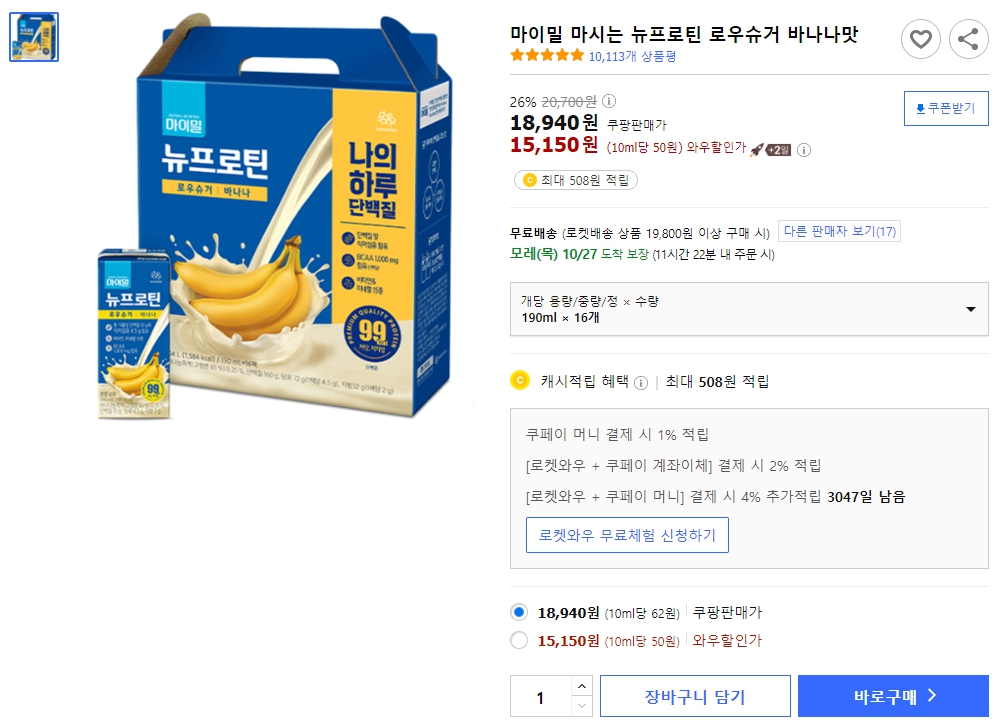The width and height of the screenshot is (1000, 727).
Task: Open the 10,113개 상품평 reviews
Action: (x=632, y=57)
